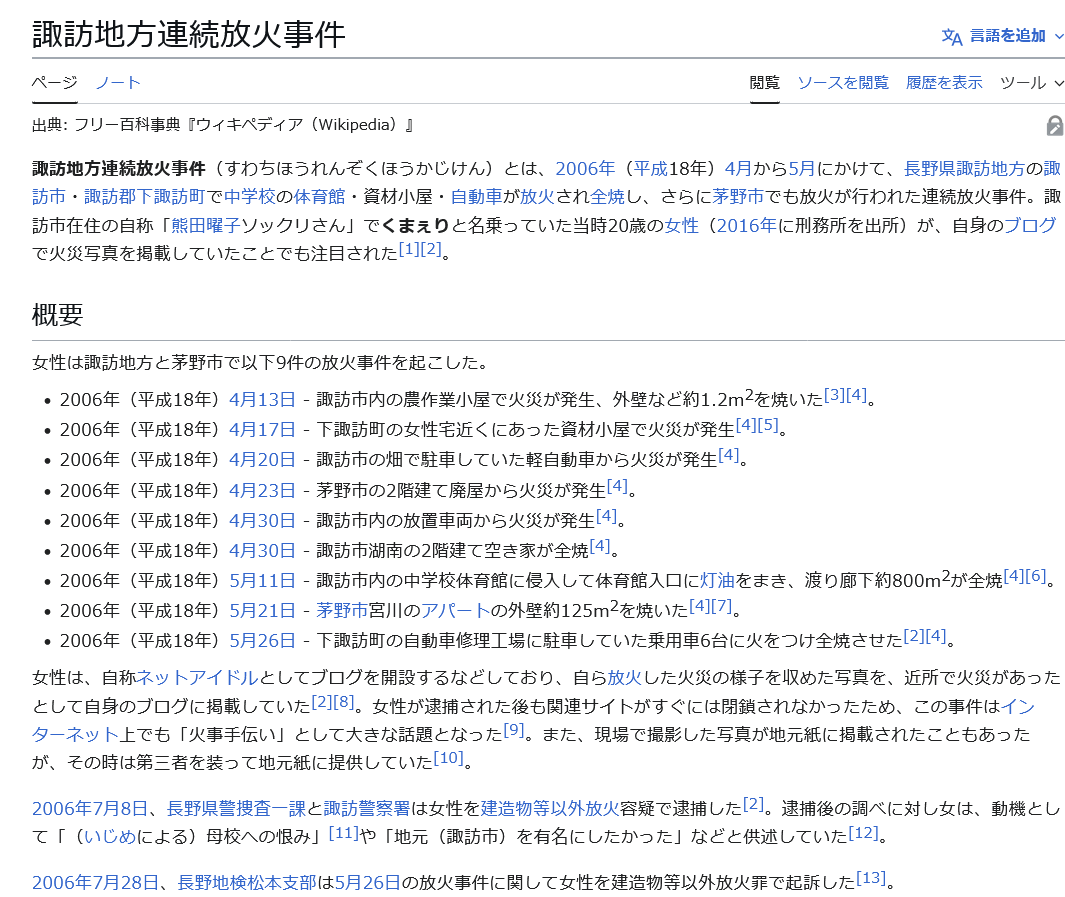Select the ページ tab

point(54,83)
